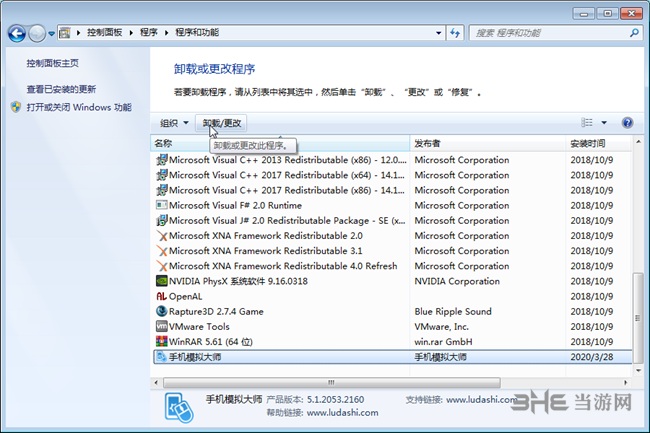Click the 2020/3/28 install date cell
The width and height of the screenshot is (650, 433).
tap(592, 357)
